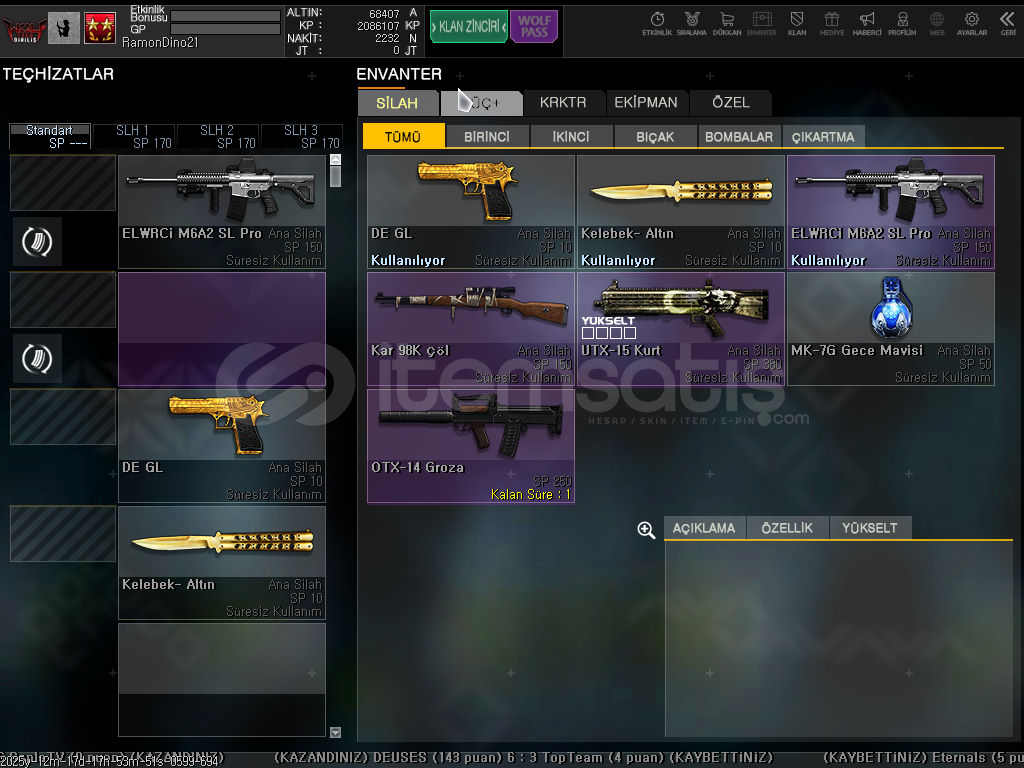
Task: Click the KLAN ZİNCİRİ button
Action: pyautogui.click(x=468, y=27)
